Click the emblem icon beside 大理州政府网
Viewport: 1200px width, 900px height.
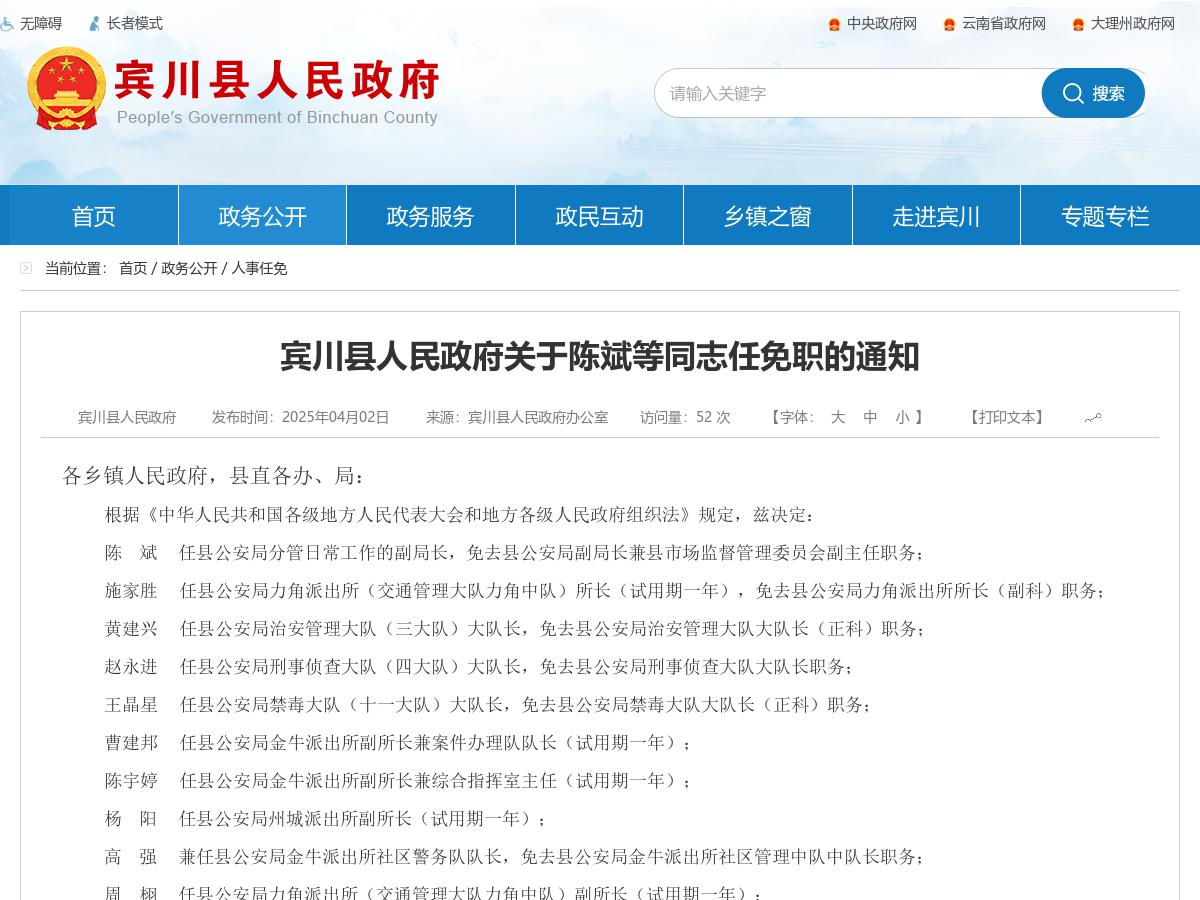point(1077,23)
